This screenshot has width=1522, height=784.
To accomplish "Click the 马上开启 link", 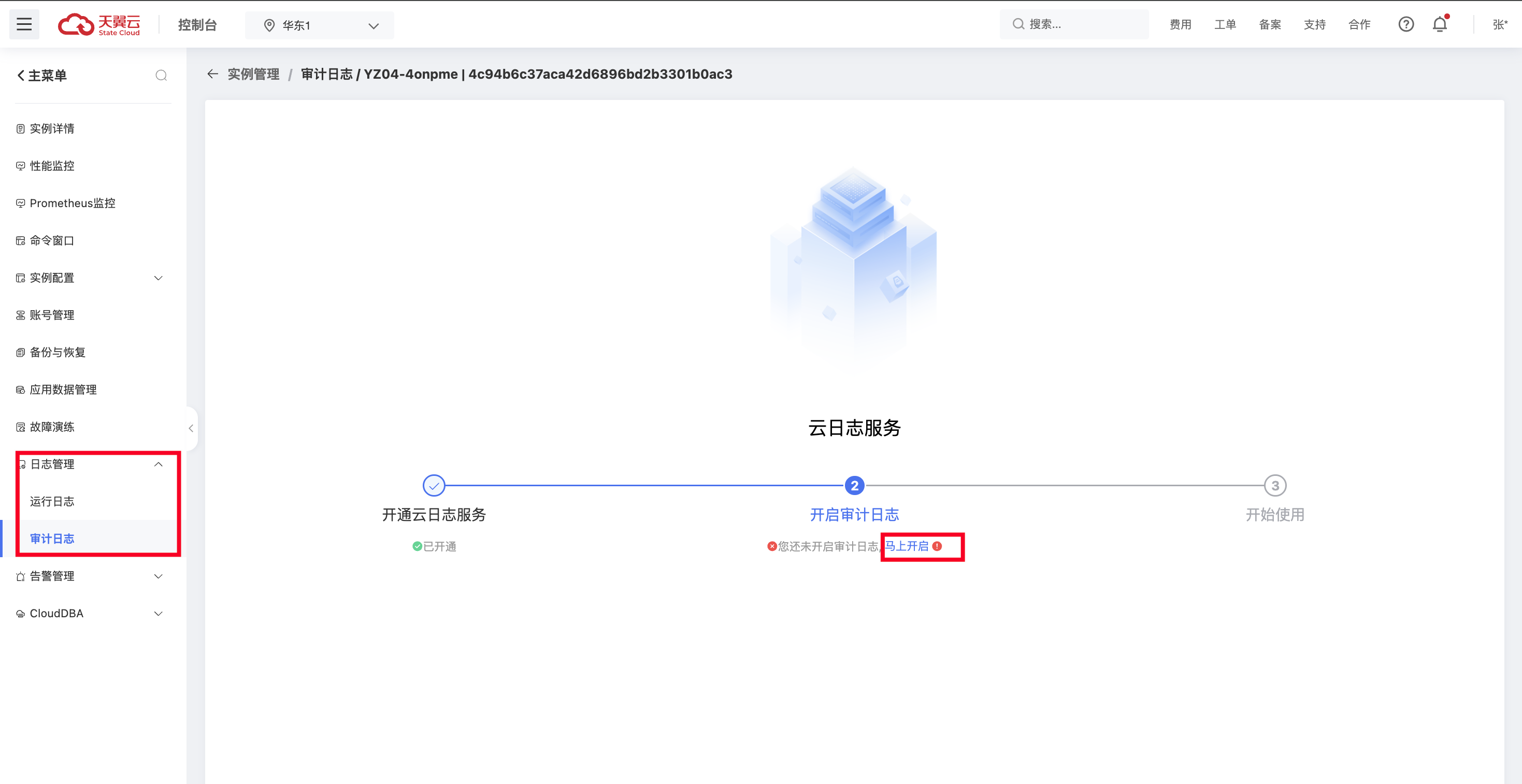I will [907, 546].
